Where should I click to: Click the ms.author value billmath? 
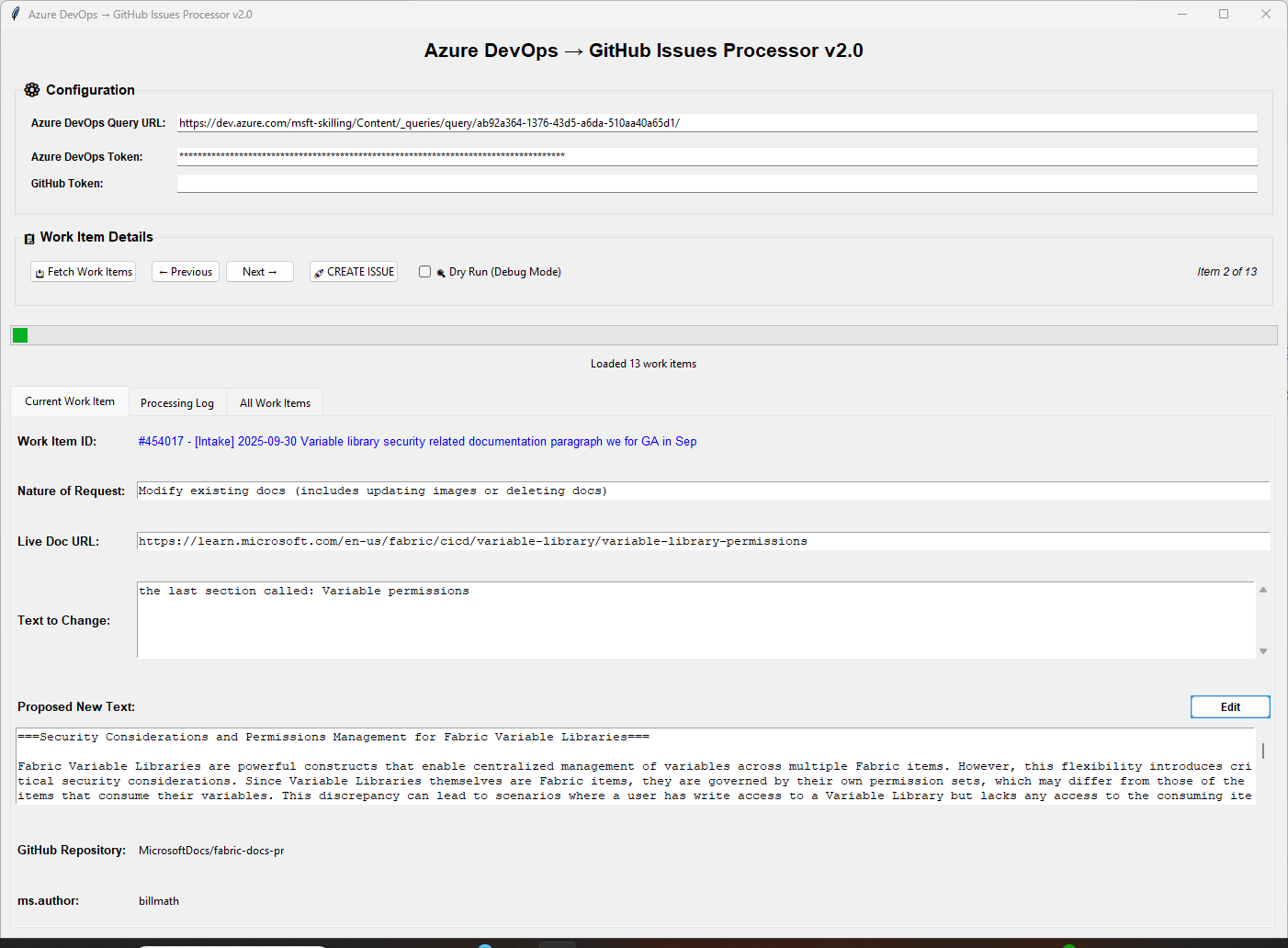[159, 901]
